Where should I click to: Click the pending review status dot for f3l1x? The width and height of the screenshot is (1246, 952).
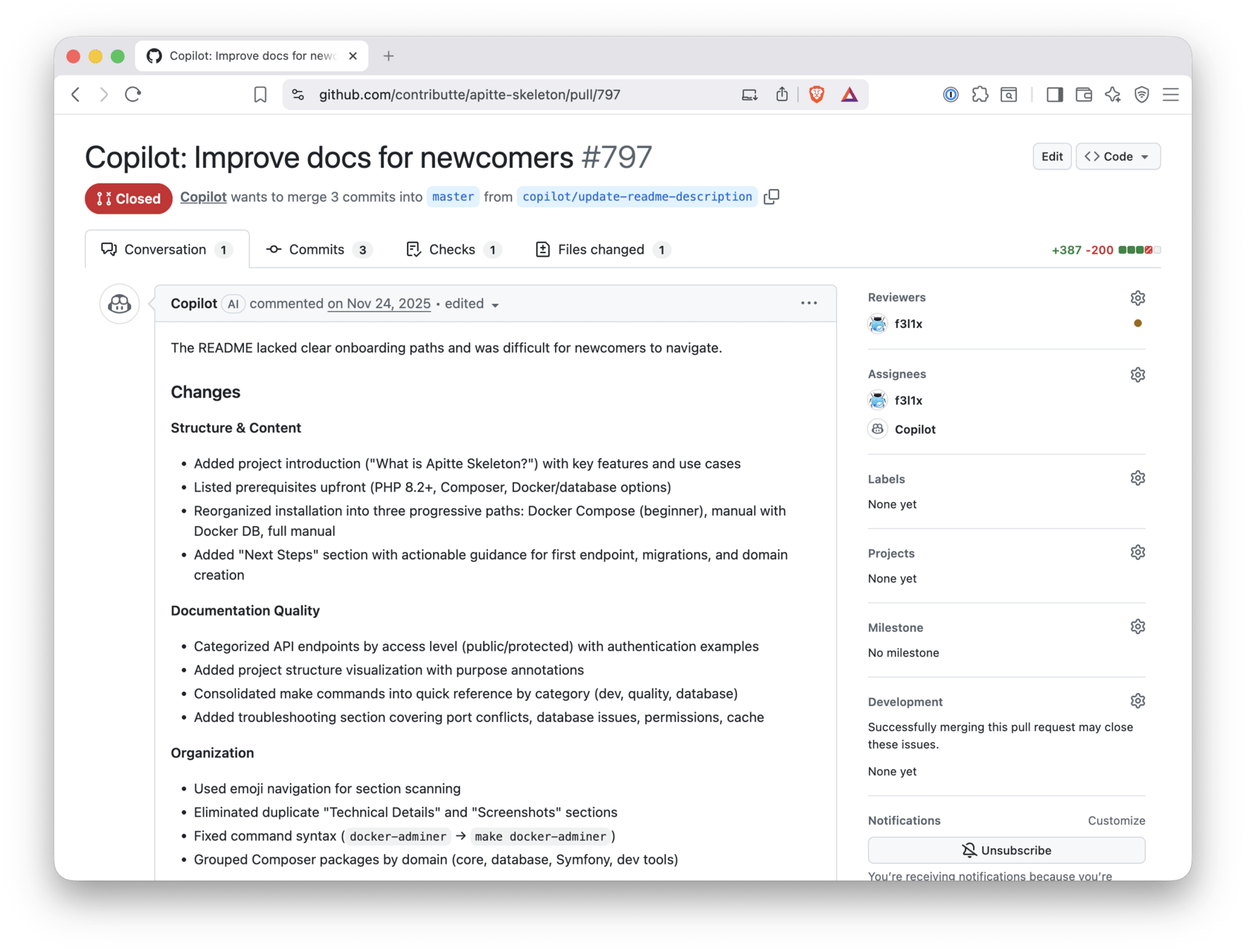pos(1137,324)
